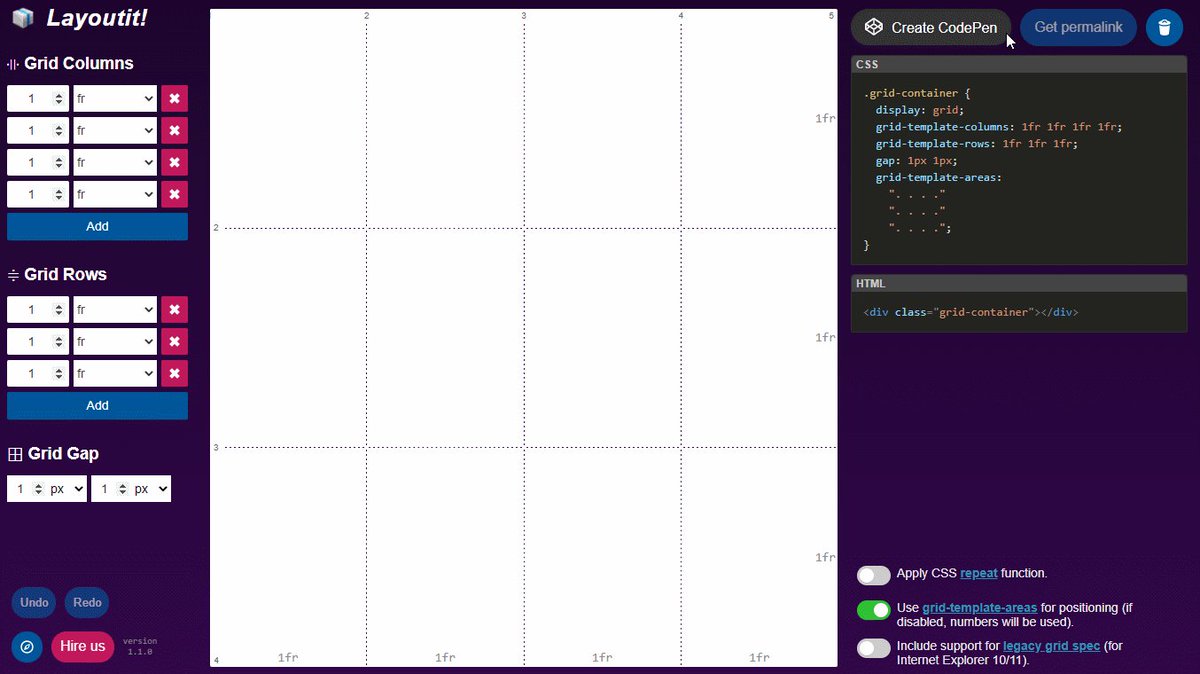Open unit dropdown for first row
The width and height of the screenshot is (1200, 674).
[x=115, y=309]
